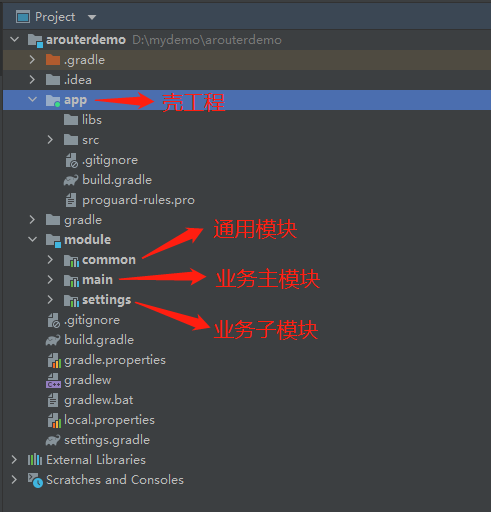Click the settings module icon
Viewport: 491px width, 512px height.
coord(71,300)
